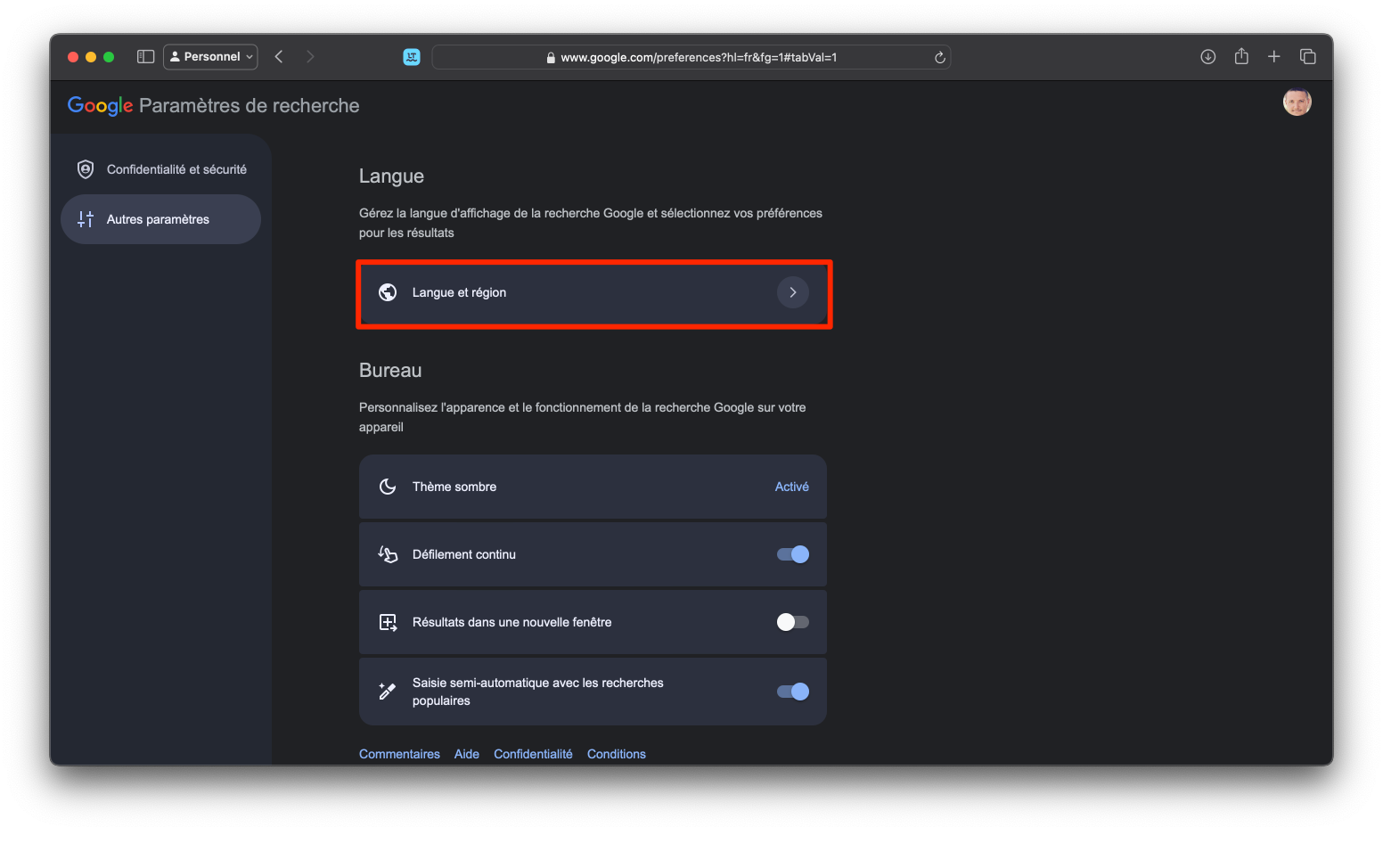Click the shield icon beside Confidentialité et sécurité
The image size is (1383, 868).
[x=86, y=169]
